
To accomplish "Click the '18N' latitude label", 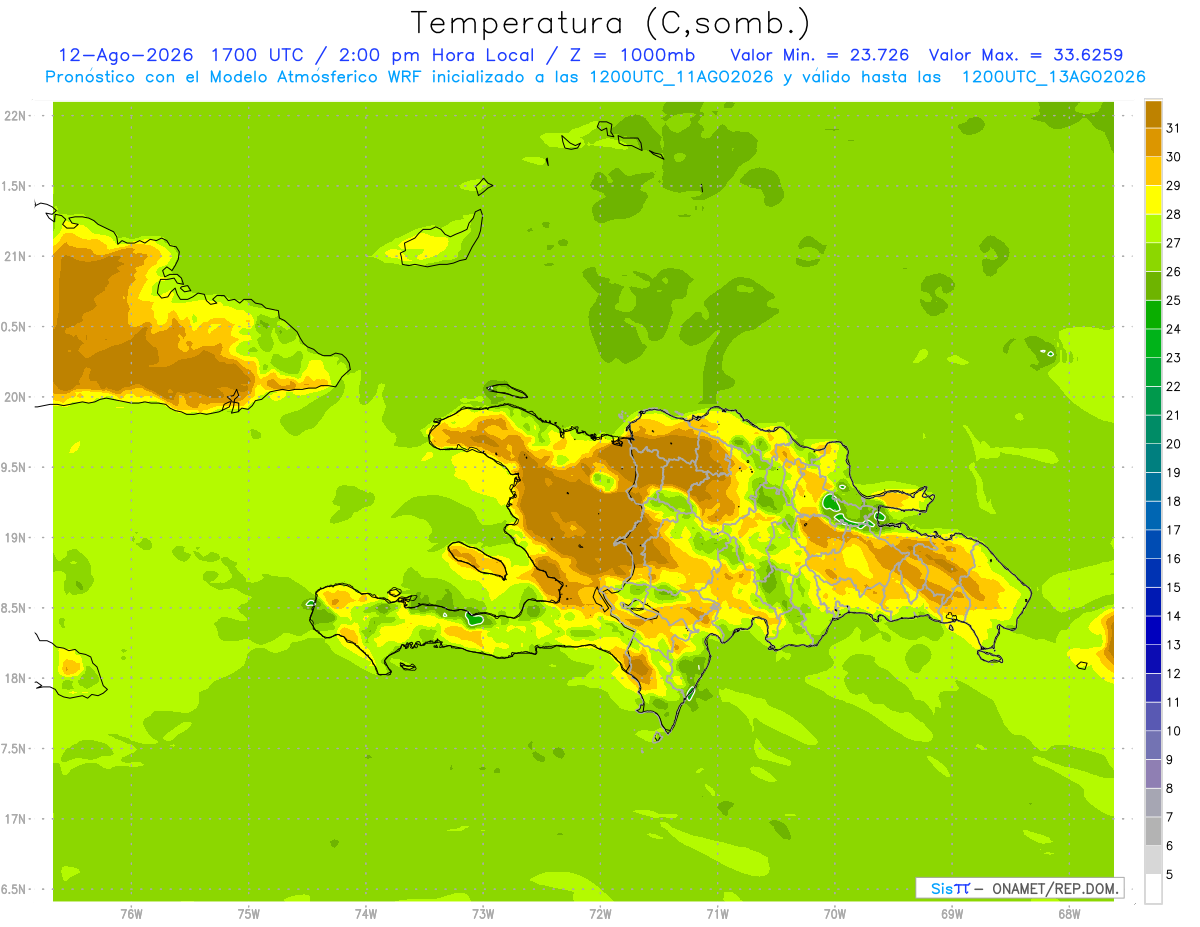I will [x=16, y=678].
